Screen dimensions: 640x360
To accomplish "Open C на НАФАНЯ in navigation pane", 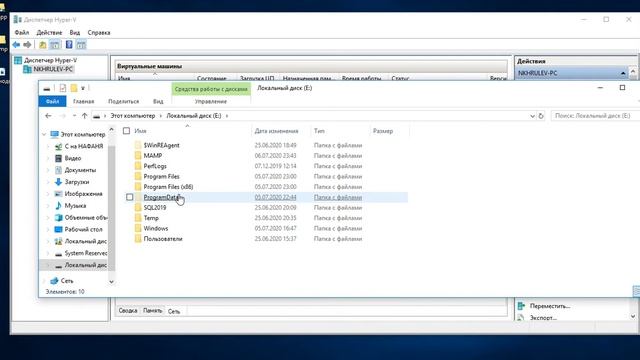I will tap(84, 146).
